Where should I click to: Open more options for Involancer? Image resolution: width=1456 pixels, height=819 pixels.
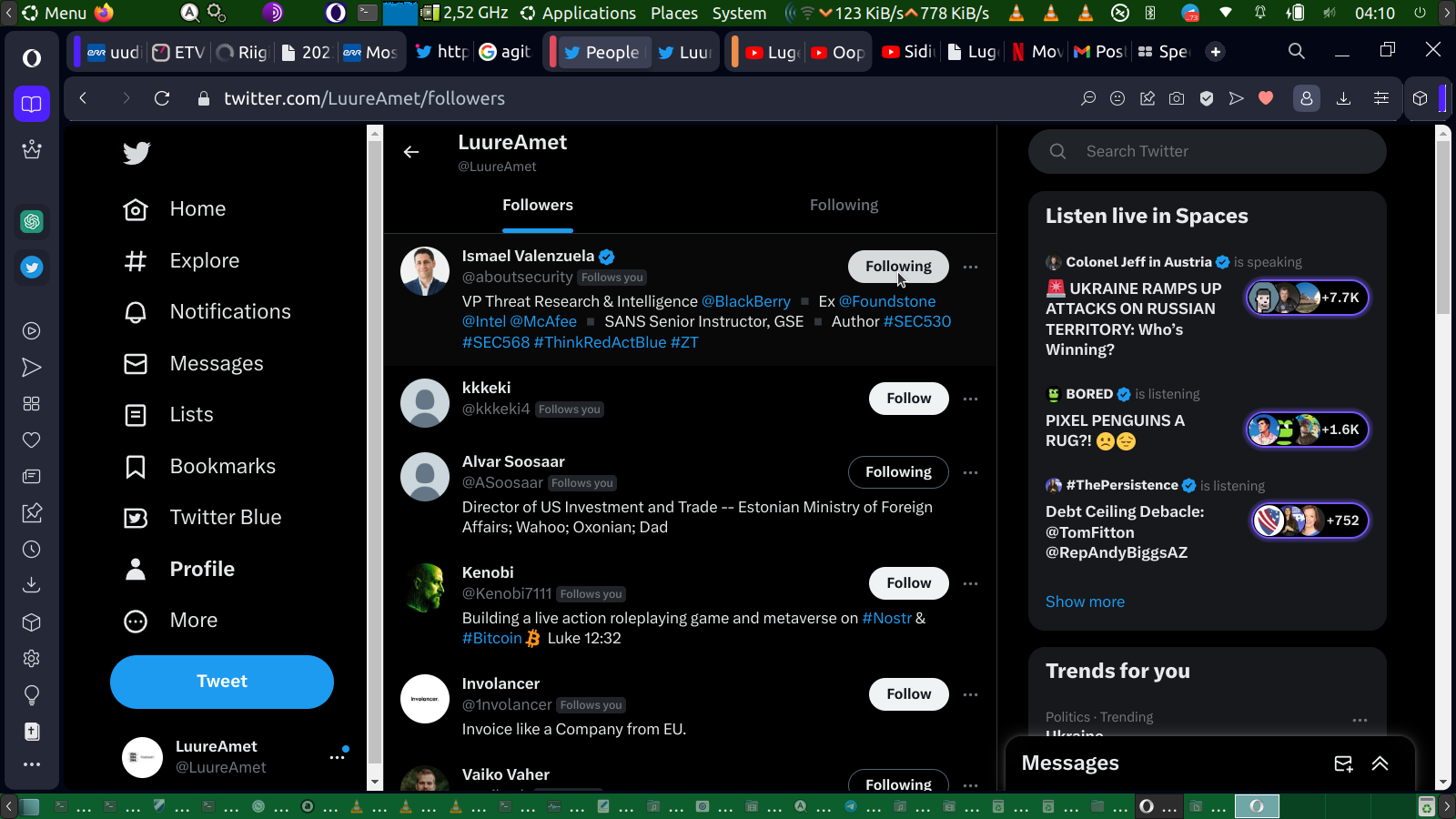(971, 694)
